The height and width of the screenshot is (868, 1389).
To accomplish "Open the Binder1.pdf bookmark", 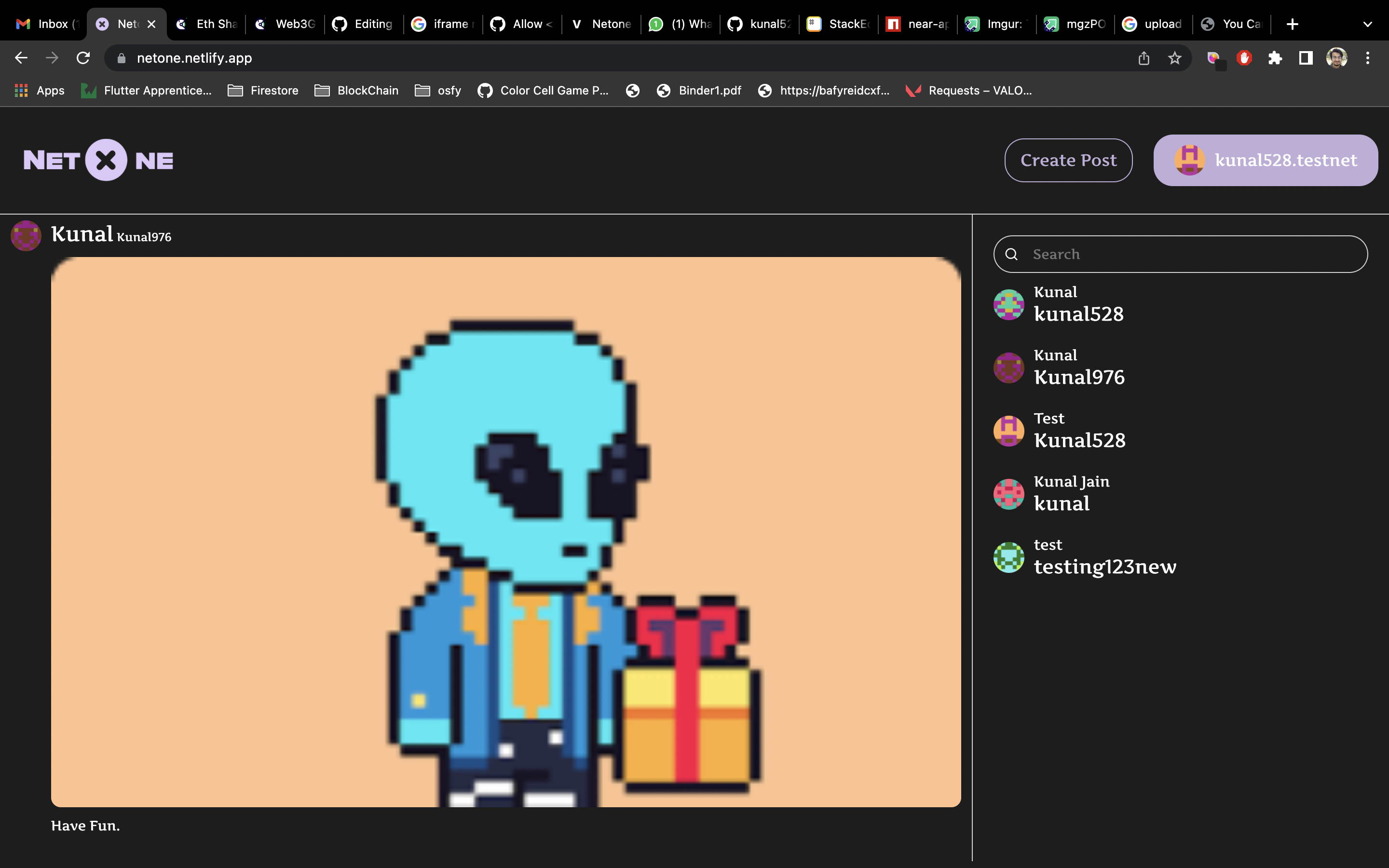I will (x=699, y=90).
